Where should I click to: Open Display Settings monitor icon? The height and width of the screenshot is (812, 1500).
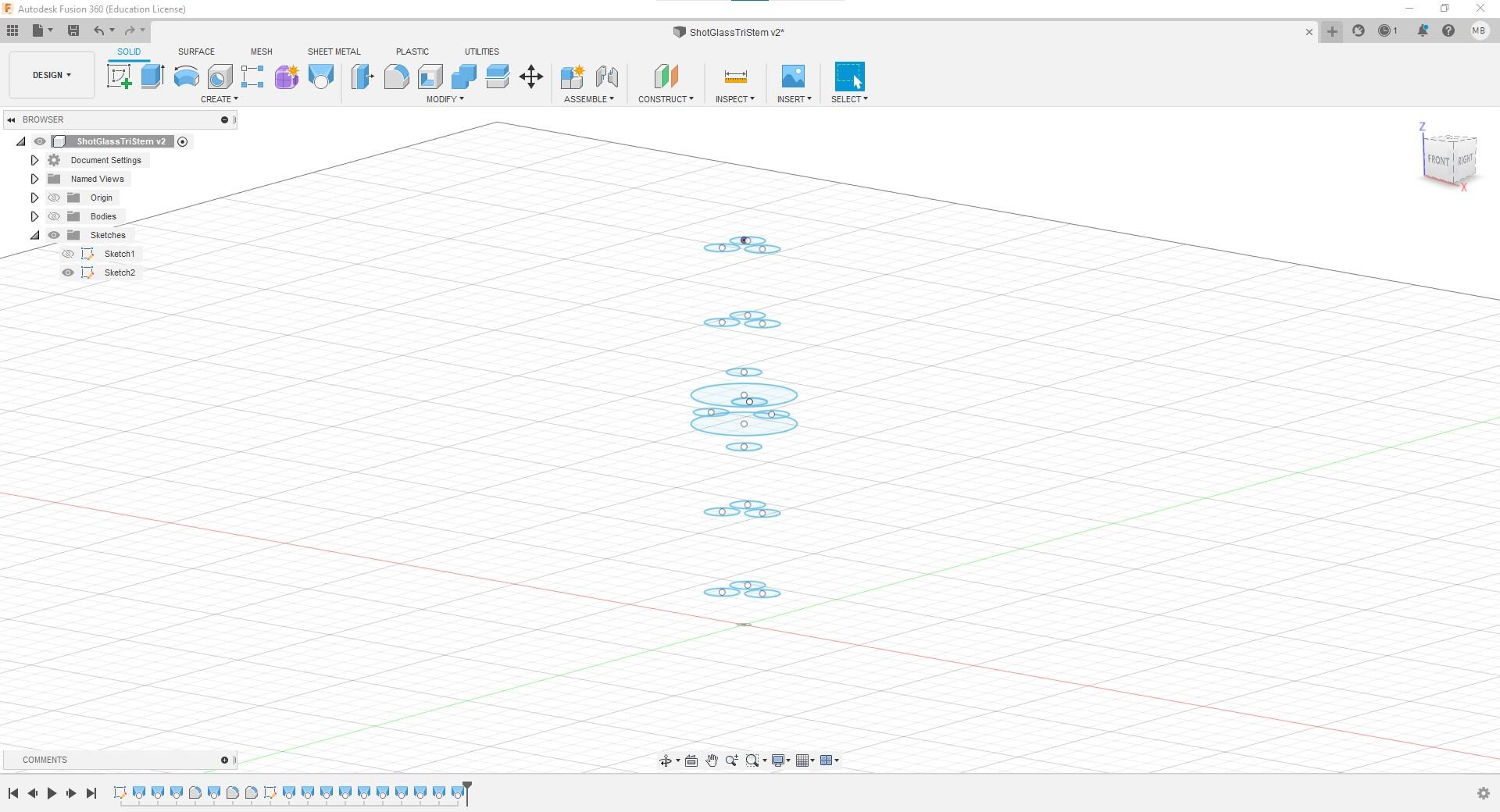778,760
